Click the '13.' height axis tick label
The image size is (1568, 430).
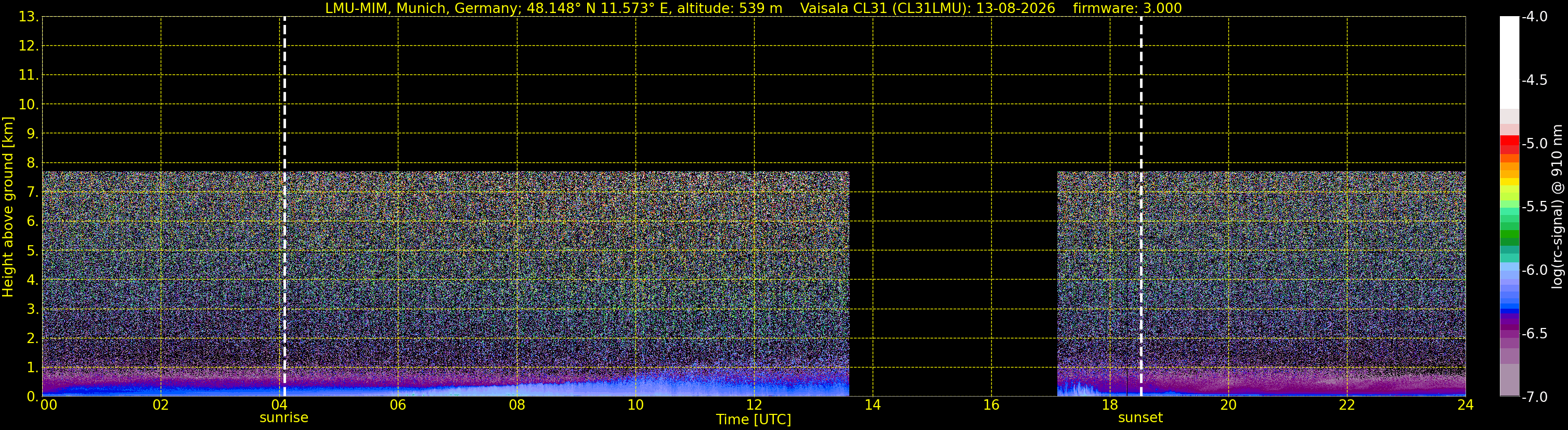click(x=29, y=17)
